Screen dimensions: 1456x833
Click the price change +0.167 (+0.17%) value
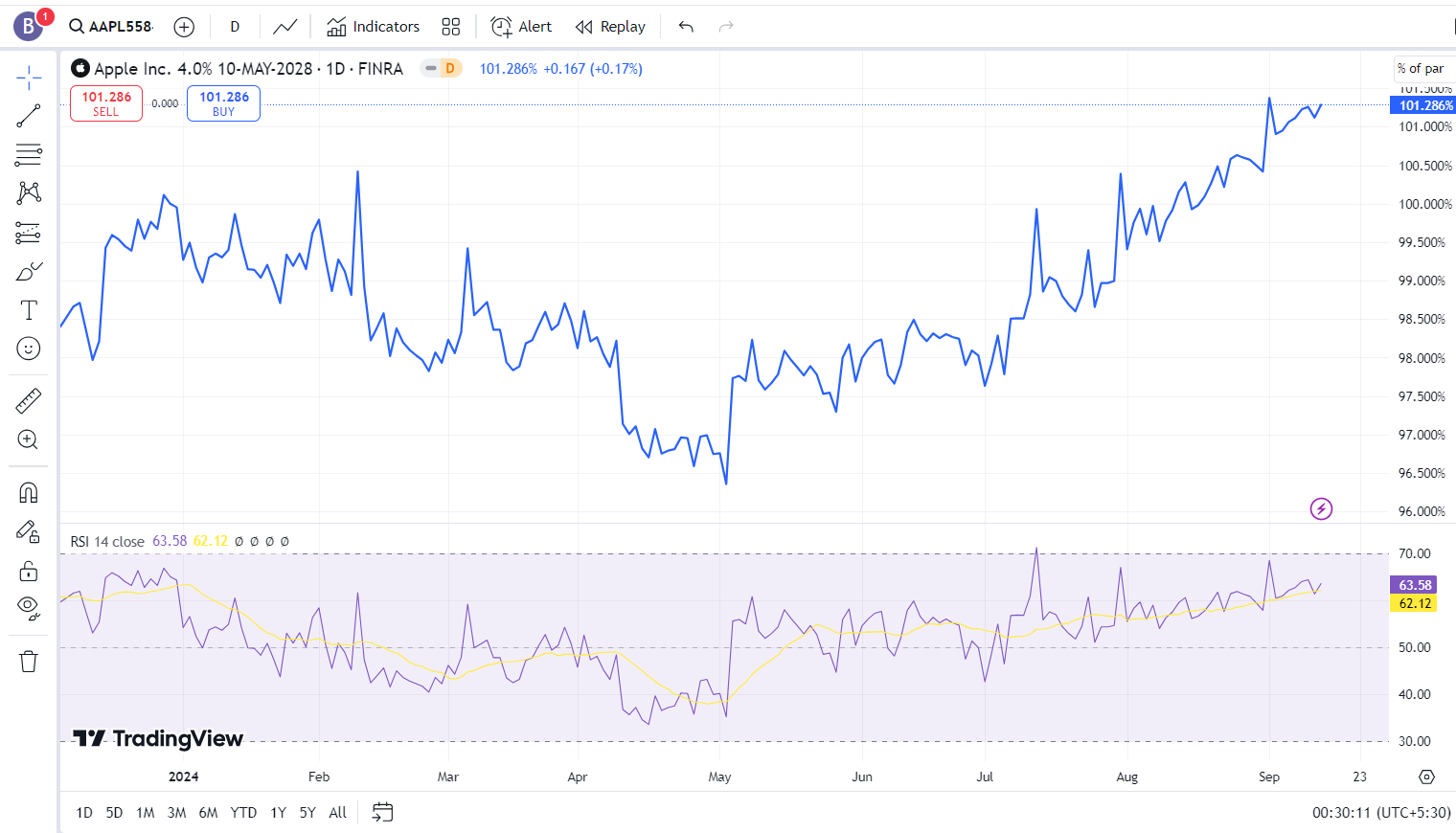tap(593, 69)
